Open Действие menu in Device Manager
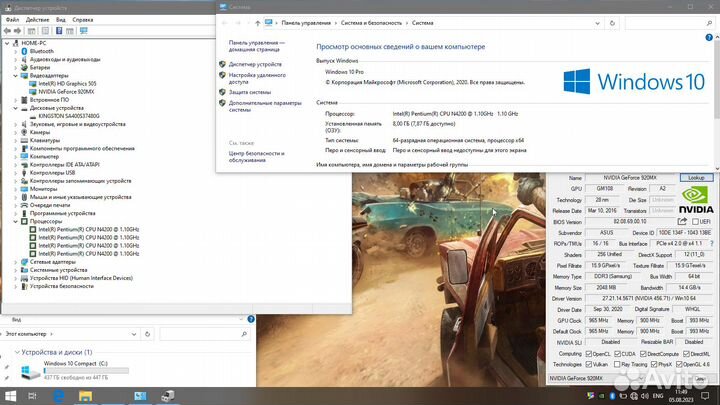 (x=37, y=20)
